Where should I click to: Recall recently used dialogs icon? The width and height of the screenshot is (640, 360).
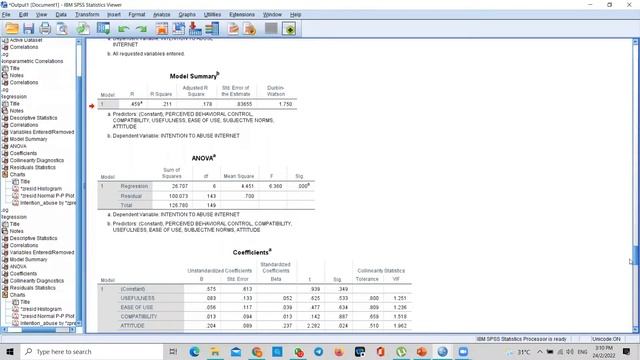103,29
